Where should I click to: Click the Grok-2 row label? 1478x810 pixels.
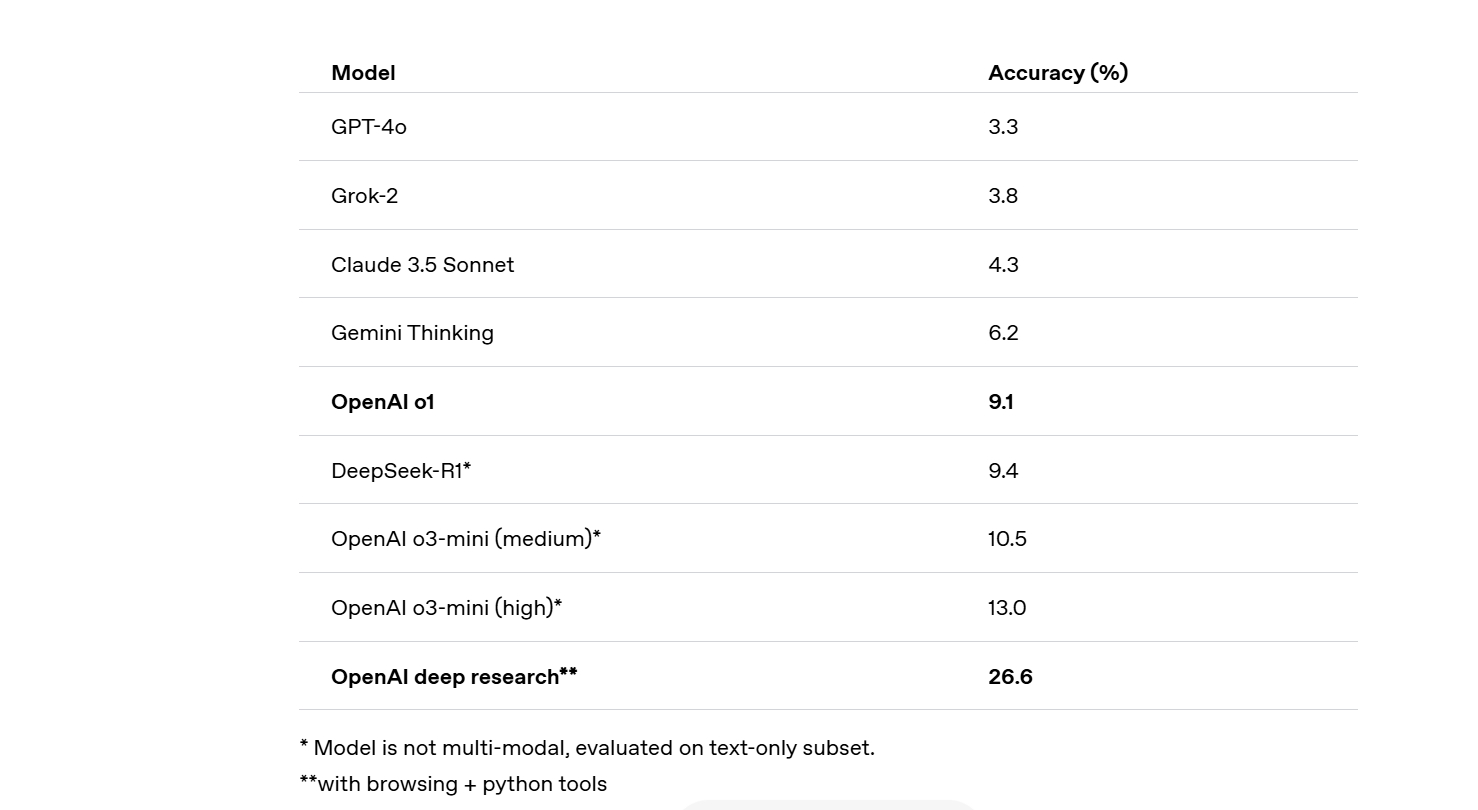pos(364,196)
